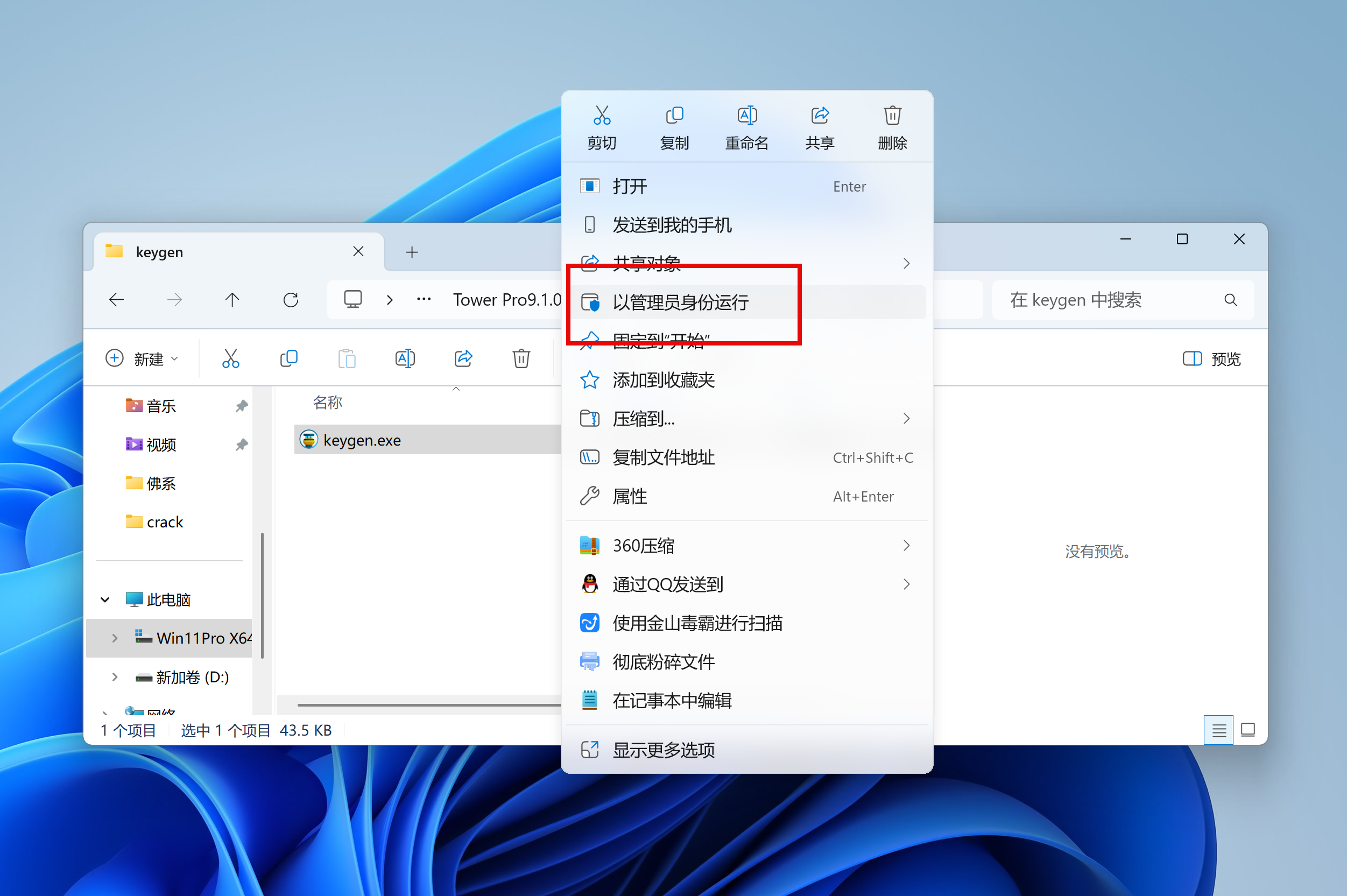Click the Rename icon in context menu
Screen dimensions: 1347x896
coord(746,116)
